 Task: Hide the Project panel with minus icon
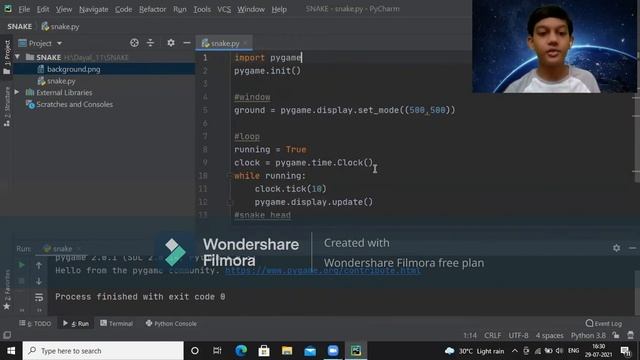(x=187, y=43)
